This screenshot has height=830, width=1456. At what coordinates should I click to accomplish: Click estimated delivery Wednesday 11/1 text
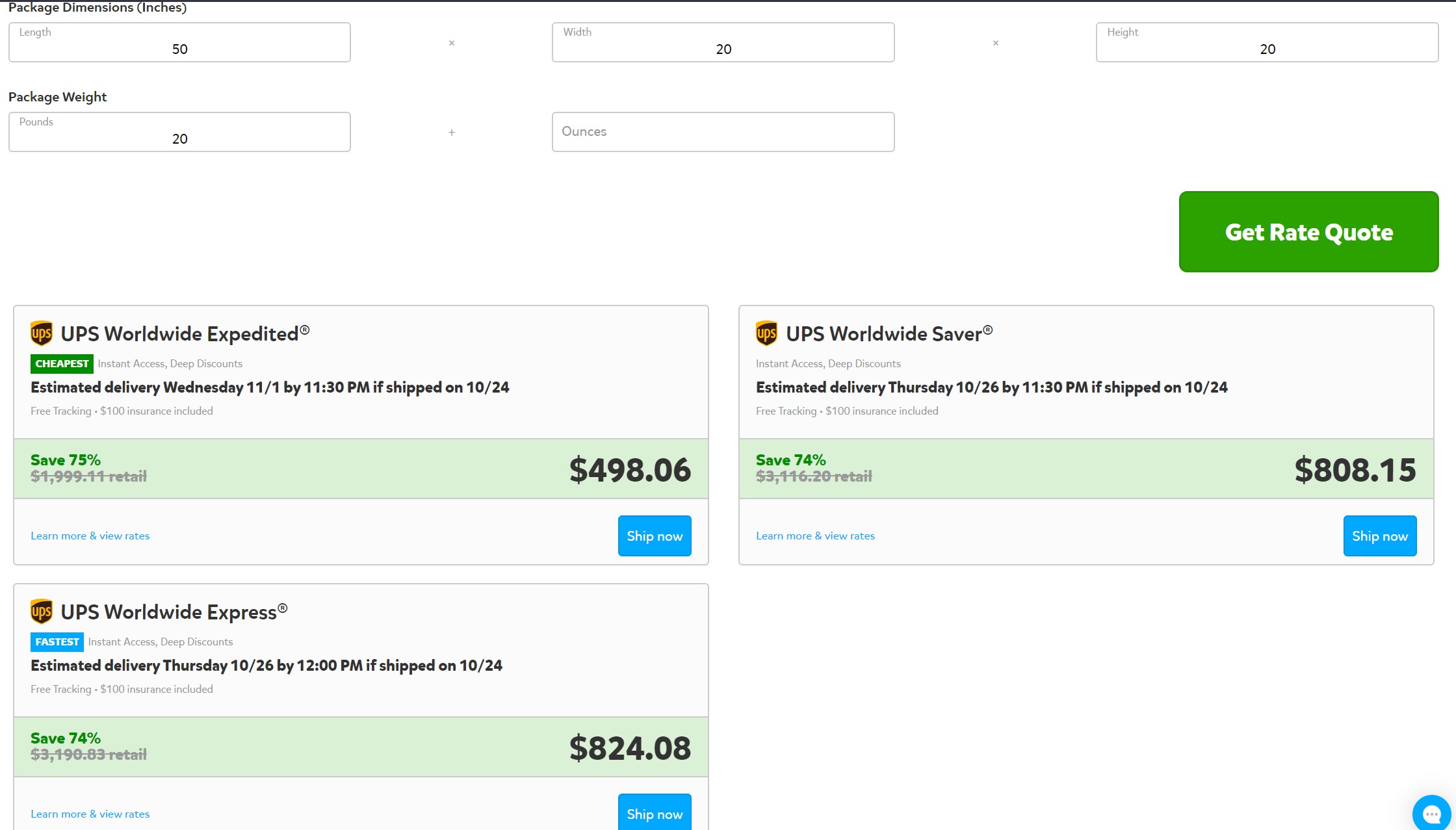pyautogui.click(x=270, y=387)
